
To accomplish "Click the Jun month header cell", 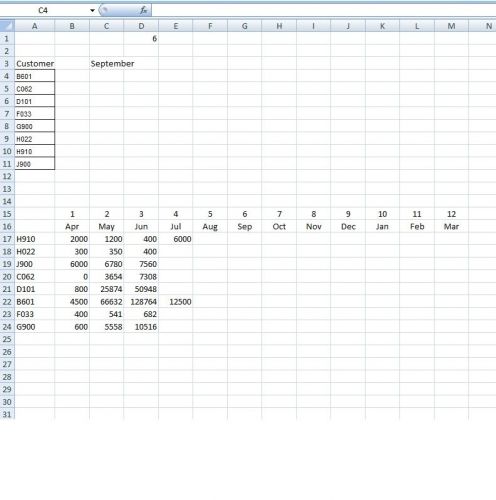I will [141, 227].
